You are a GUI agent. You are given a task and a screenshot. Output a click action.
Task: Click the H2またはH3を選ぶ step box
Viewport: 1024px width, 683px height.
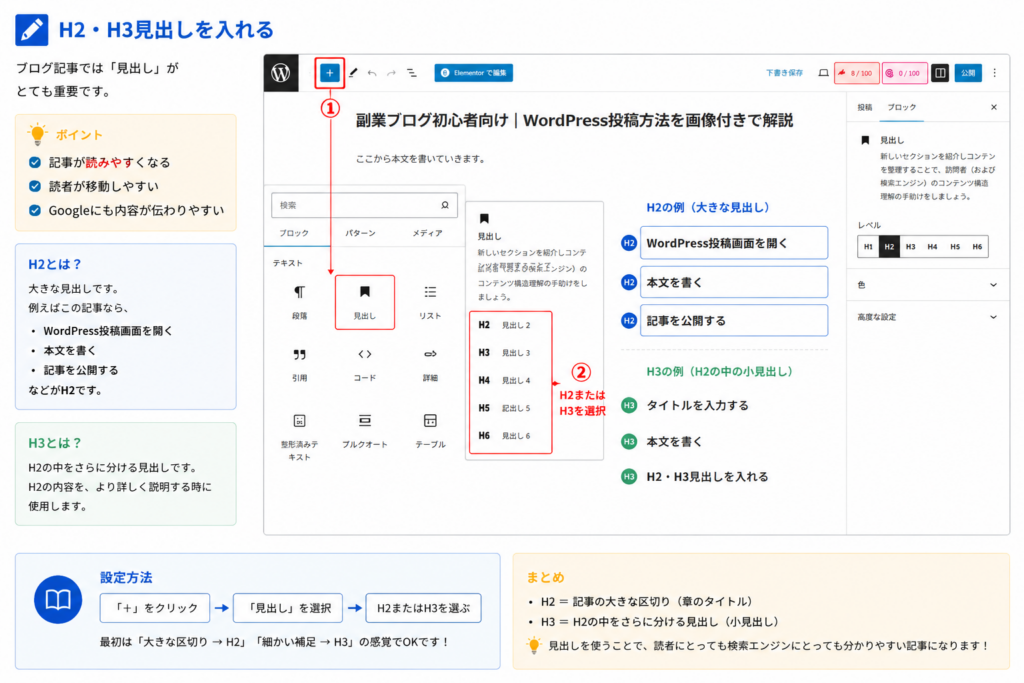tap(423, 608)
